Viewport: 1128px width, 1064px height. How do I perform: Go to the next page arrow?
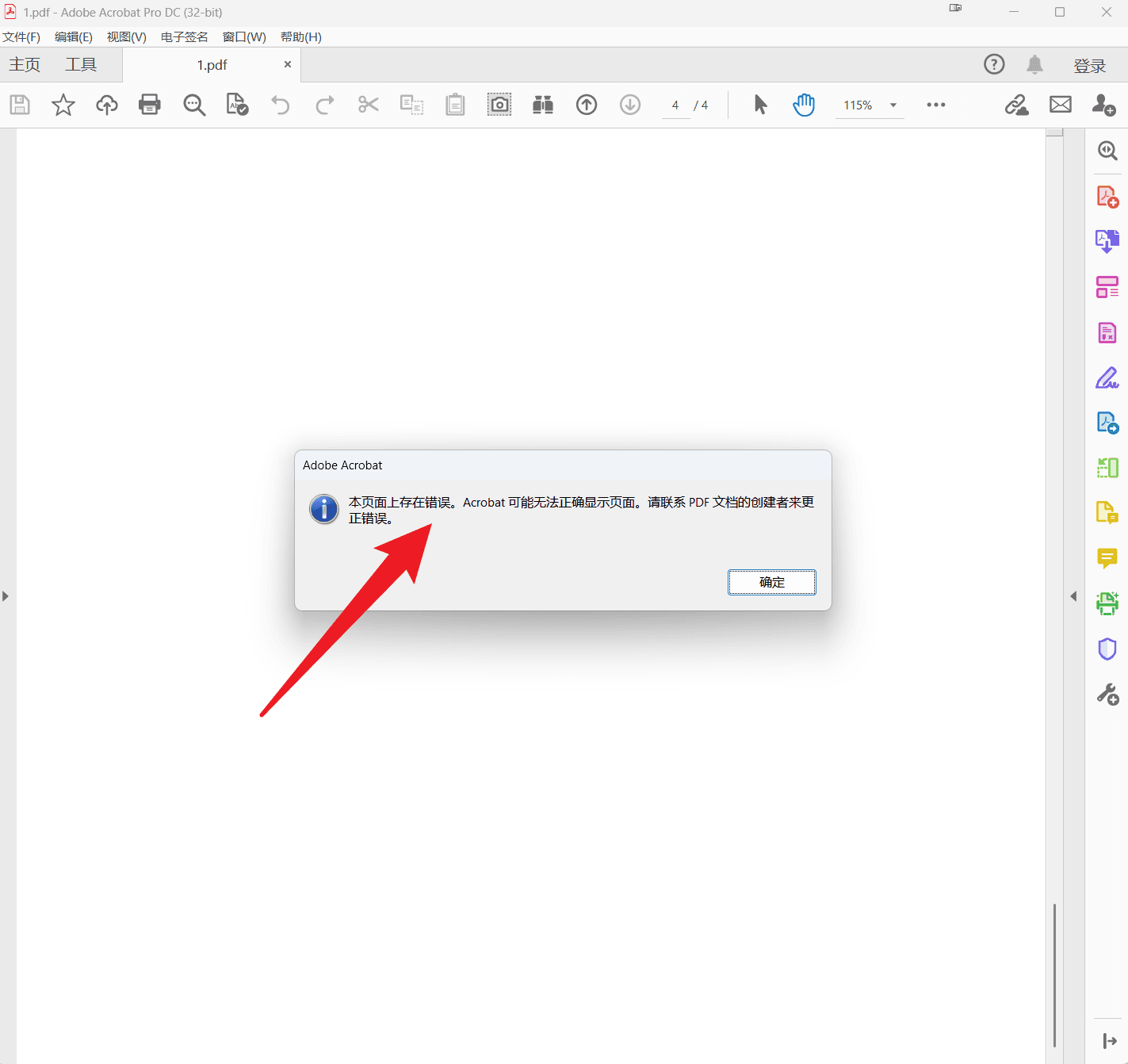[x=630, y=105]
